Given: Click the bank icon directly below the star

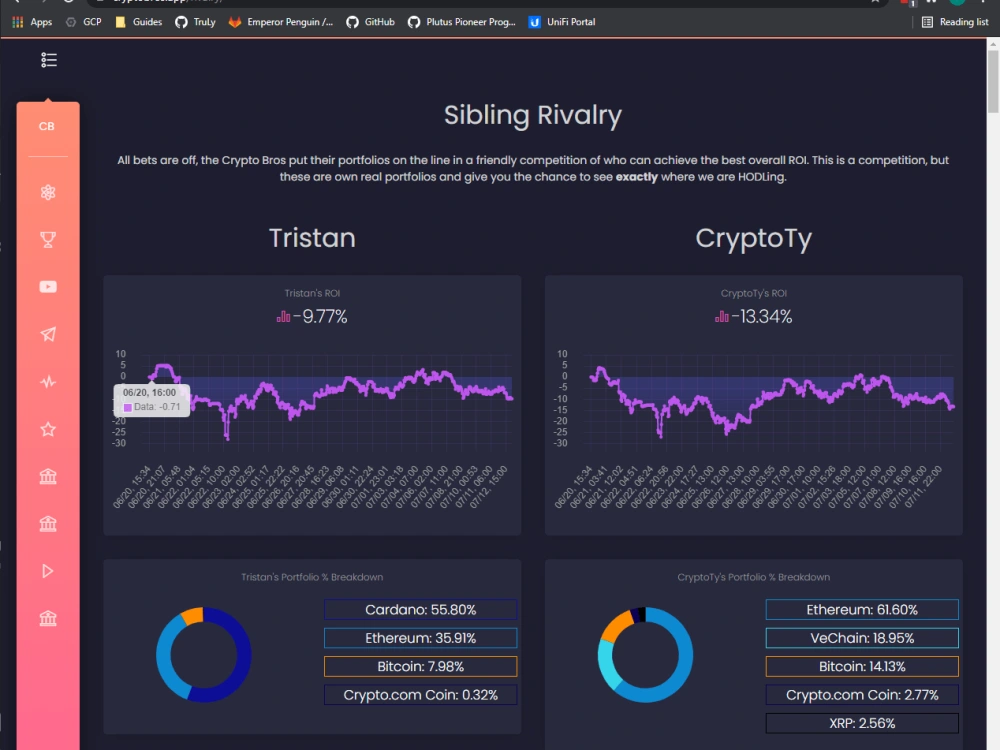Looking at the screenshot, I should (48, 476).
